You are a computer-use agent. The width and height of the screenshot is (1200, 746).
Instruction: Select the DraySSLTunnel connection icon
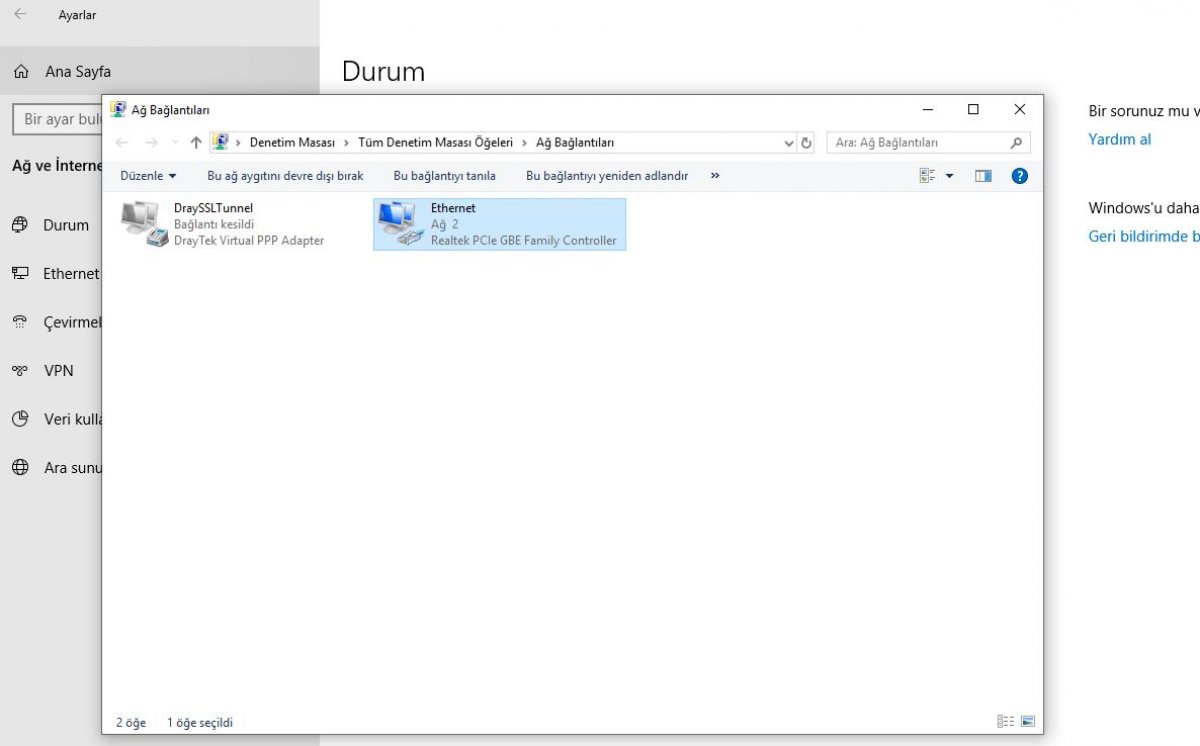[x=142, y=224]
